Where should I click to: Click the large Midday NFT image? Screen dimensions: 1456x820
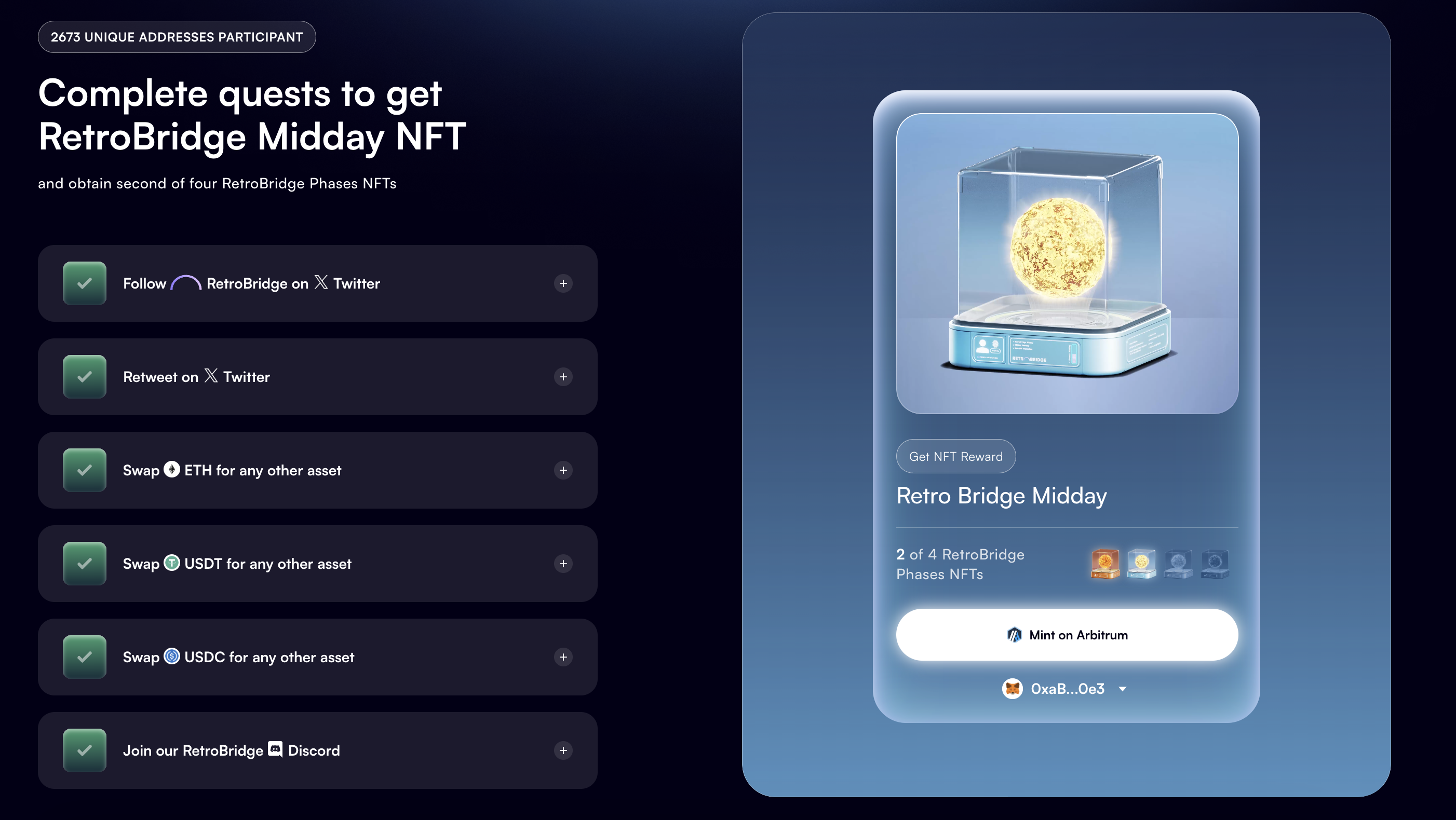[1067, 264]
